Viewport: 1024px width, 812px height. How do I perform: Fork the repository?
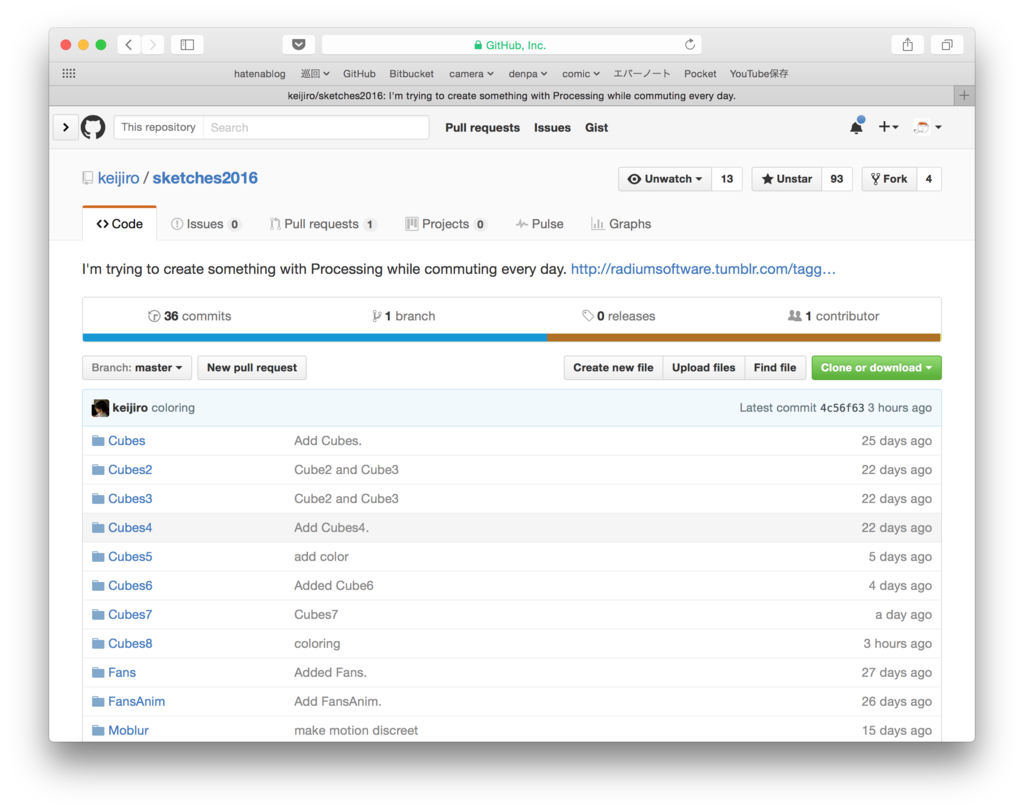click(x=889, y=179)
